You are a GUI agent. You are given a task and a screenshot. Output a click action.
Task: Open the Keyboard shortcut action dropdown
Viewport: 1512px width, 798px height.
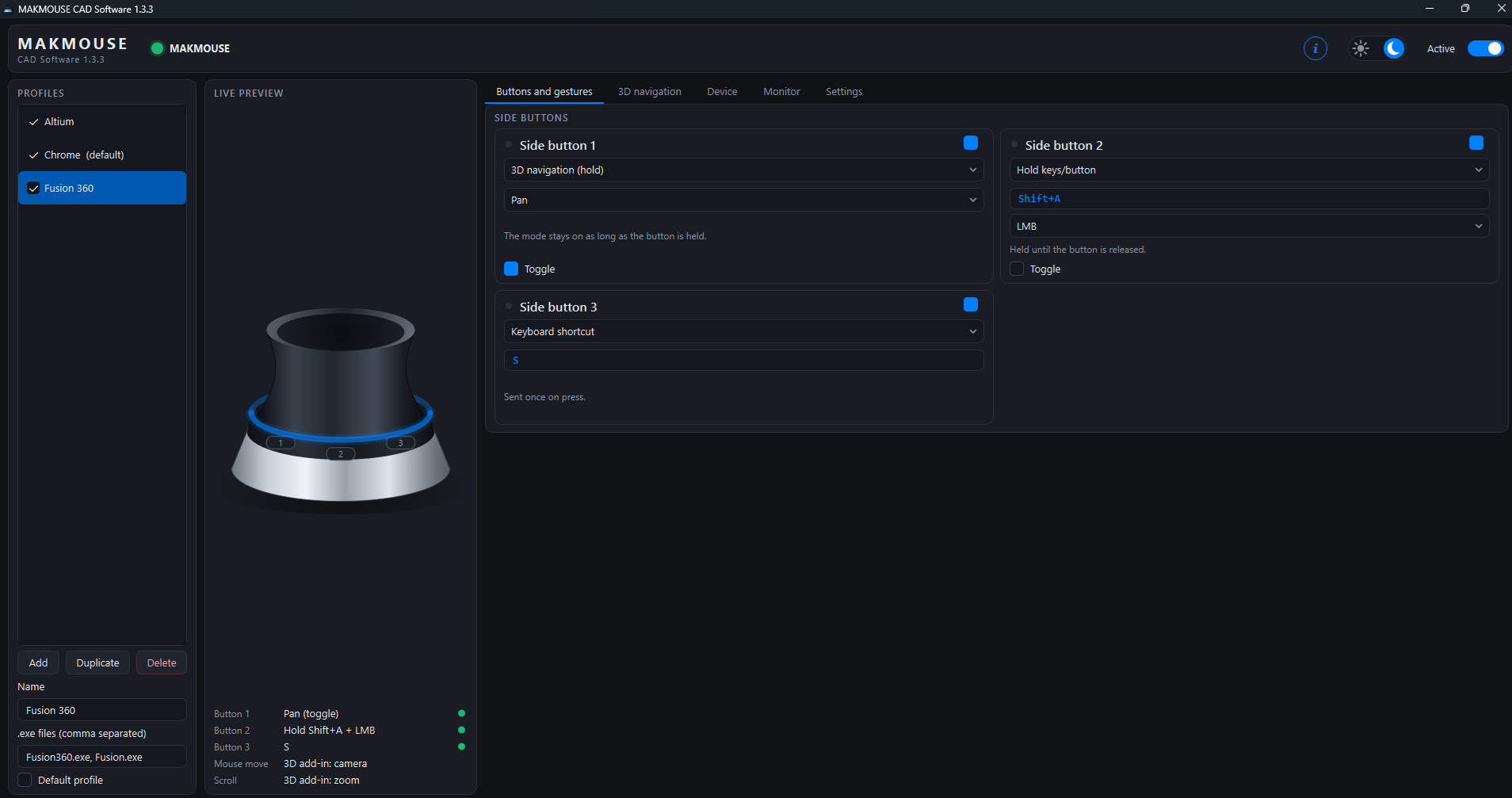click(743, 331)
